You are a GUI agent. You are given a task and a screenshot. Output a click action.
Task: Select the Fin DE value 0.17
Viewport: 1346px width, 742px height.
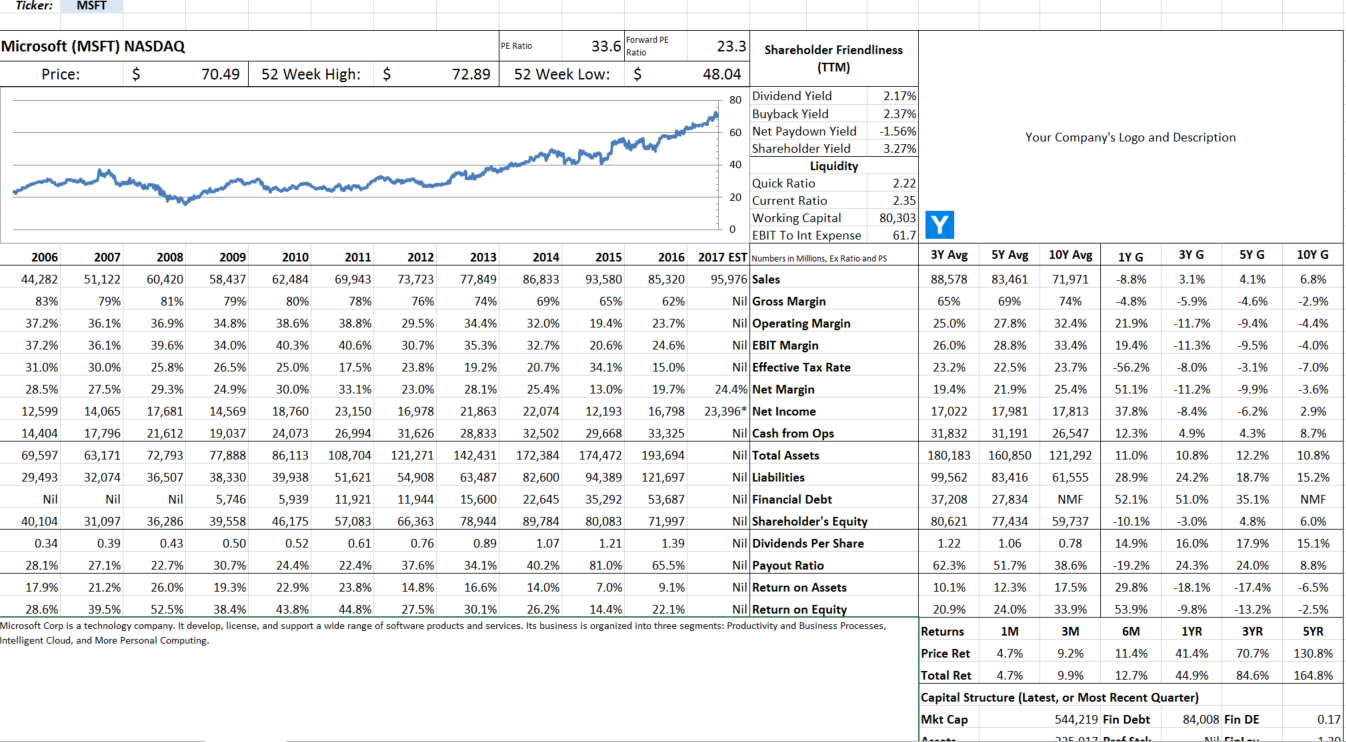coord(1329,720)
